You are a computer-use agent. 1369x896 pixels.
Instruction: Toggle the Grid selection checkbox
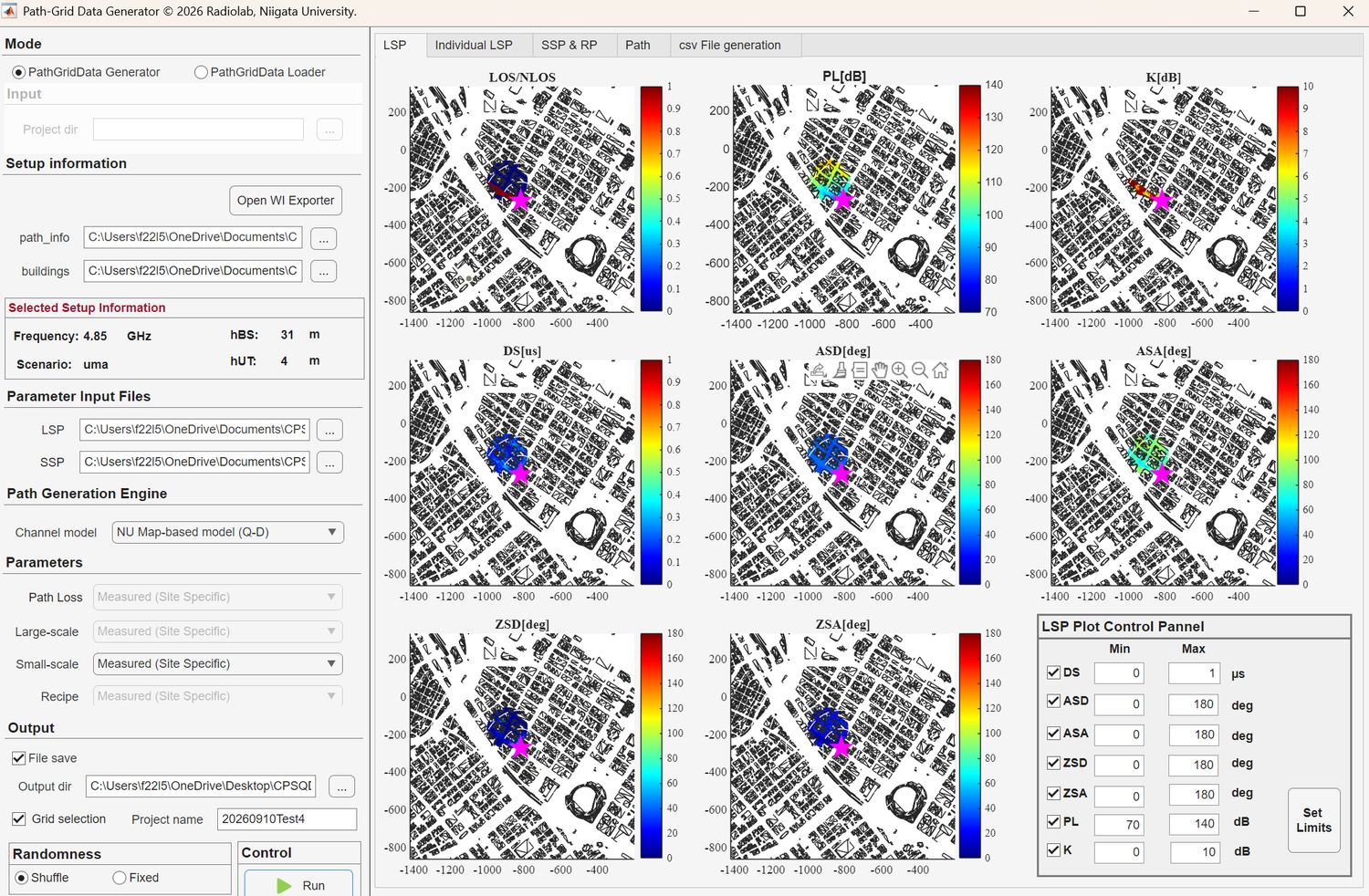point(18,819)
